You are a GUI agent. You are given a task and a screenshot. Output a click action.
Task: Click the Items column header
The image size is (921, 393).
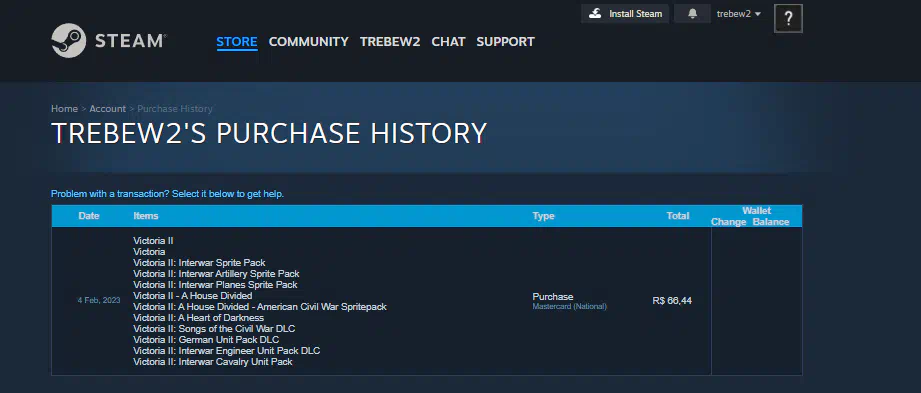146,216
